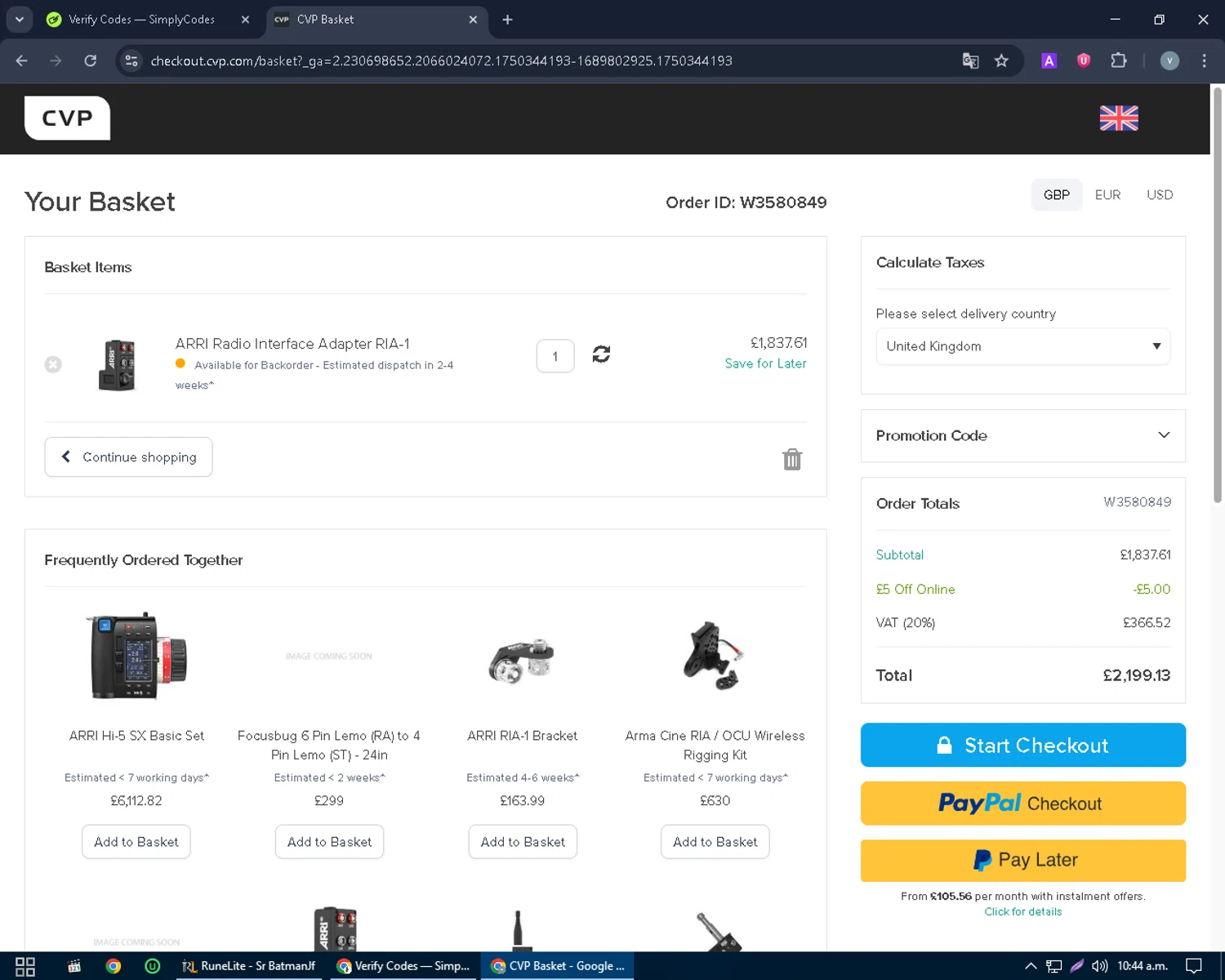Click Focusbug 6 Pin Lemo product name
The width and height of the screenshot is (1225, 980).
pos(329,745)
